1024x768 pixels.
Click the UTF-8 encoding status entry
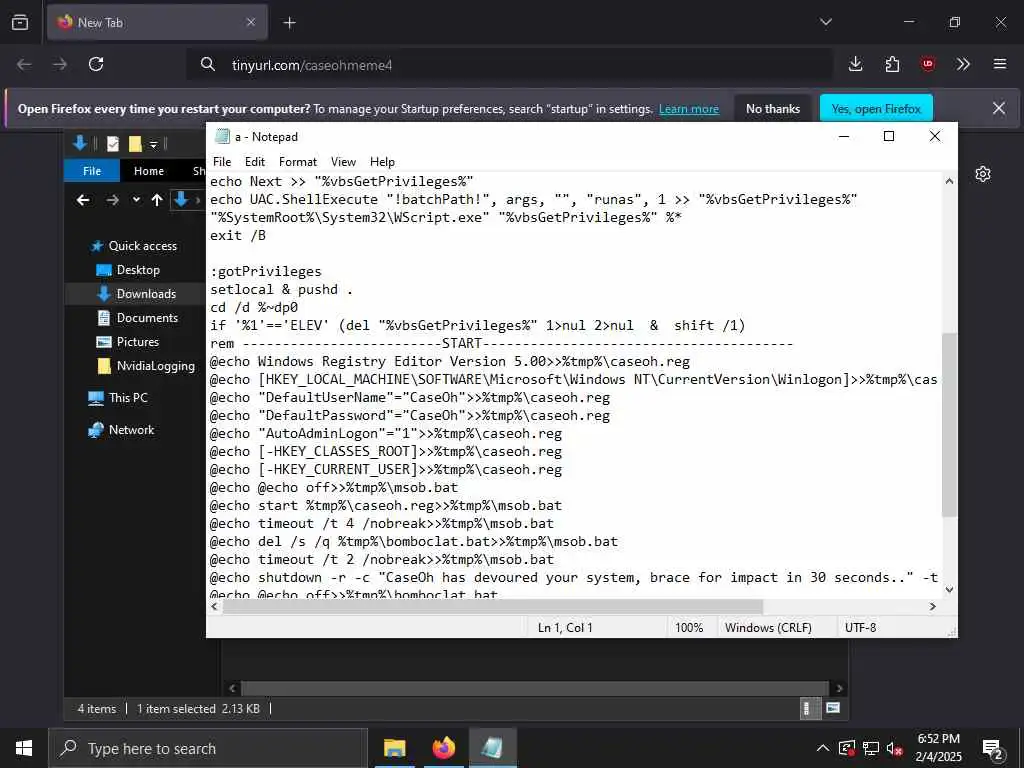point(861,628)
